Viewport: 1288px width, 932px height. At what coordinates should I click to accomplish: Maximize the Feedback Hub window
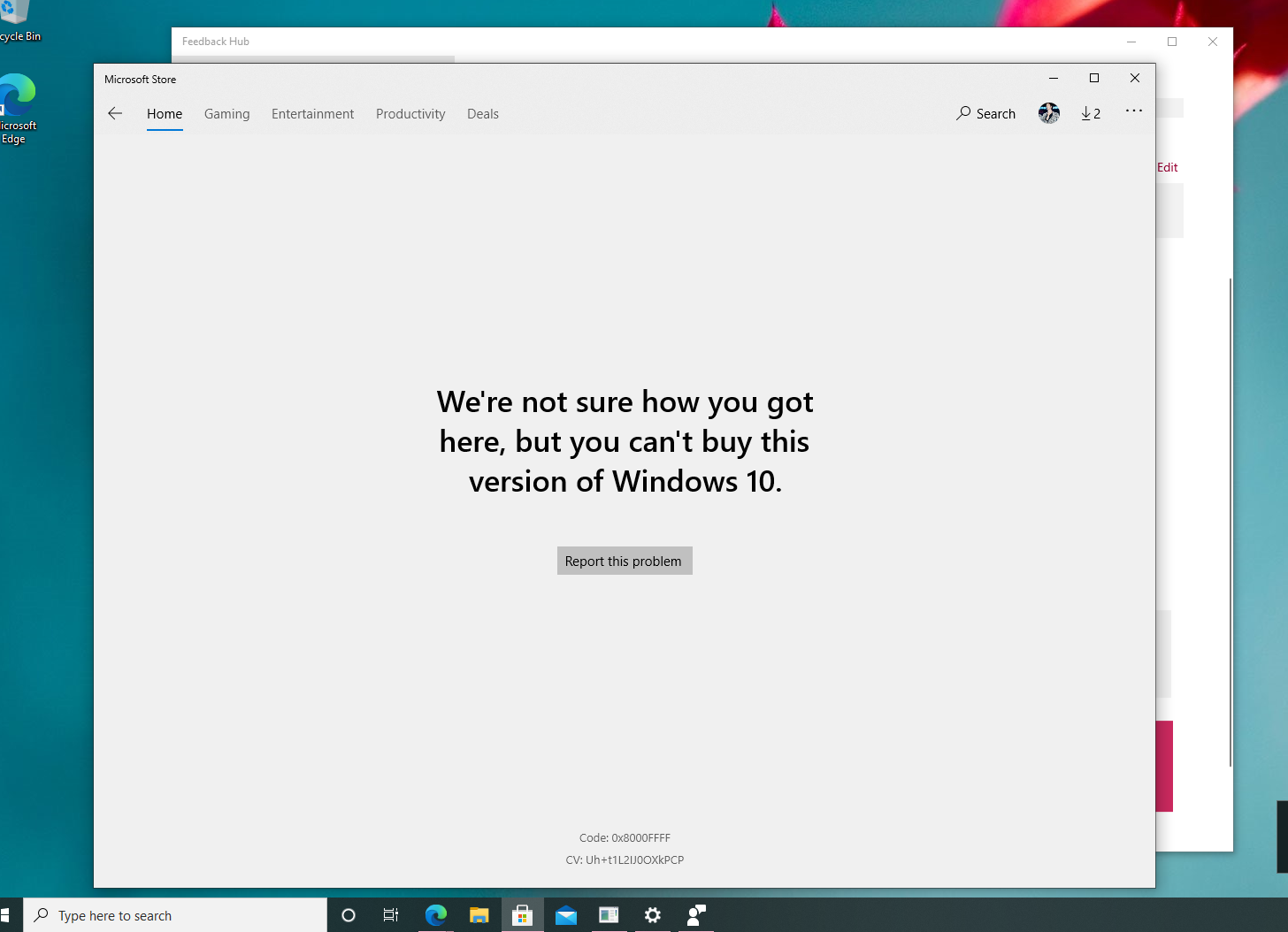tap(1172, 42)
